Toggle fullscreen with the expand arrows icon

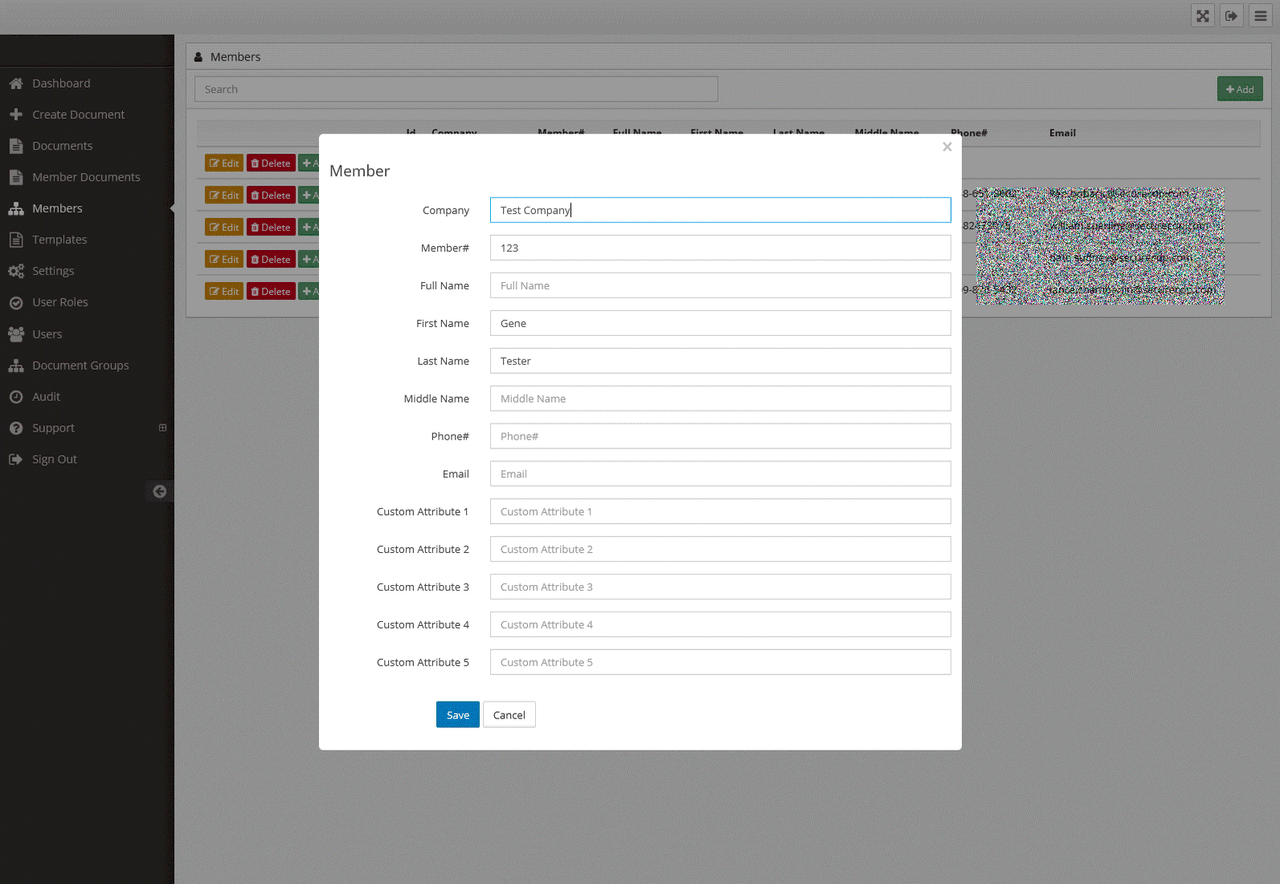1203,15
